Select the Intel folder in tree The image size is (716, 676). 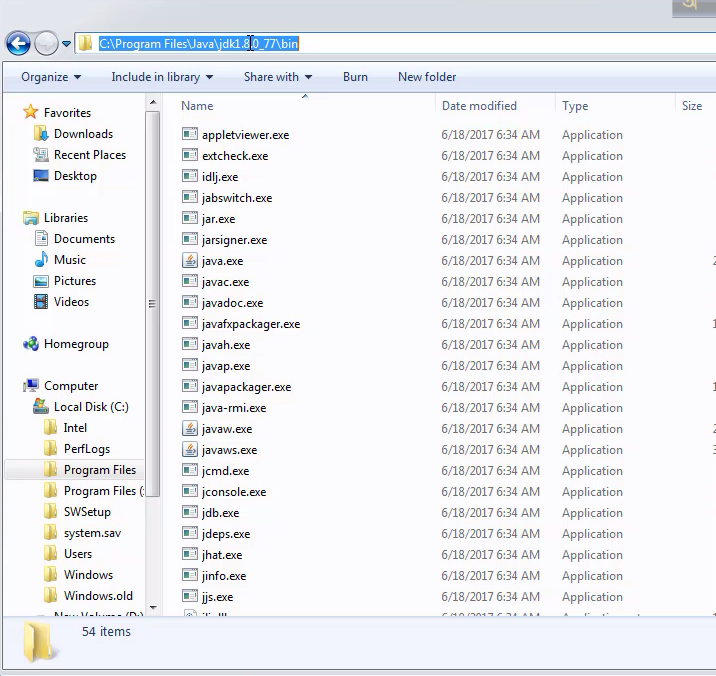tap(75, 428)
